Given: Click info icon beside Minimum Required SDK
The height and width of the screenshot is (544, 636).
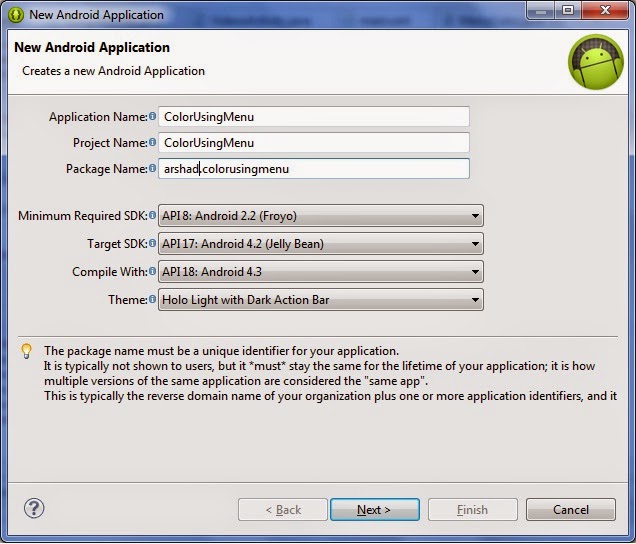Looking at the screenshot, I should click(153, 216).
